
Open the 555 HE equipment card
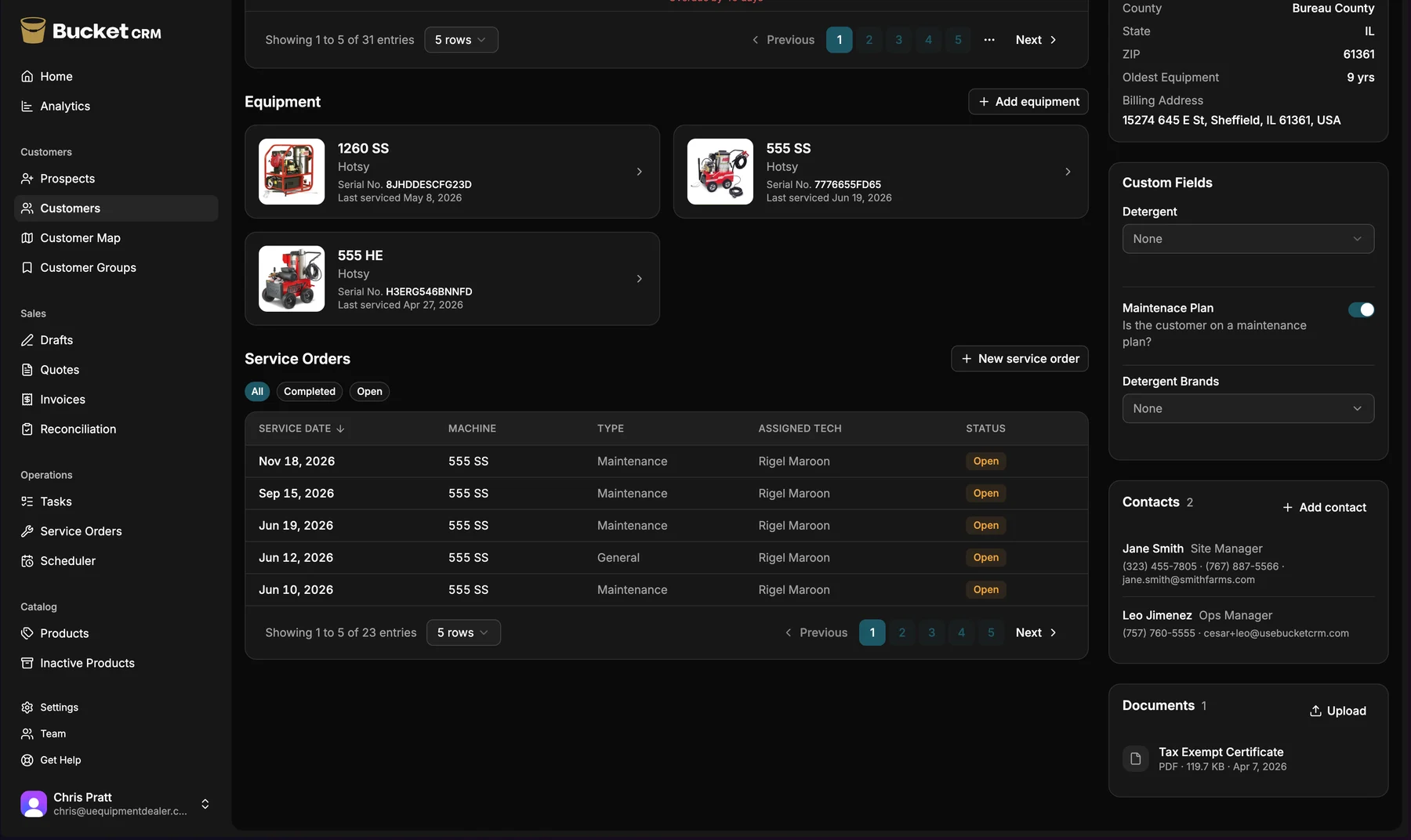(452, 279)
